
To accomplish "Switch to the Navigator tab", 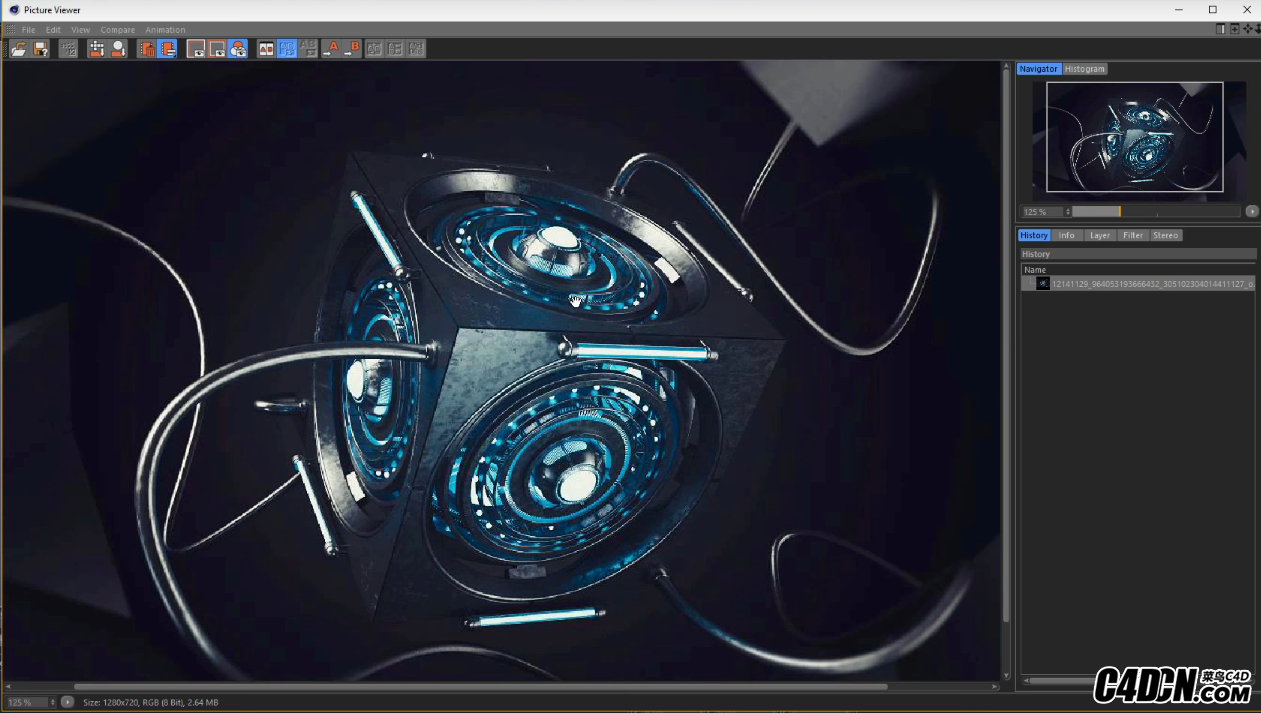I will pos(1039,69).
